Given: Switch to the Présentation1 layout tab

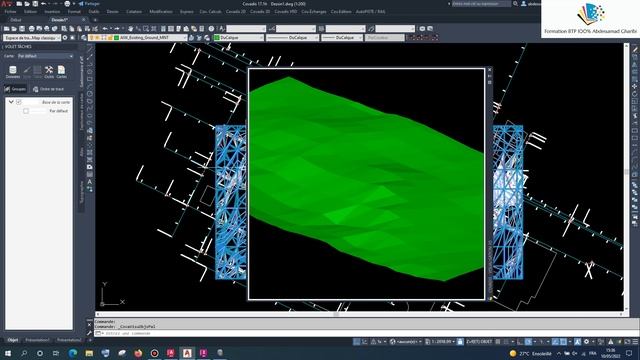Looking at the screenshot, I should [x=37, y=340].
